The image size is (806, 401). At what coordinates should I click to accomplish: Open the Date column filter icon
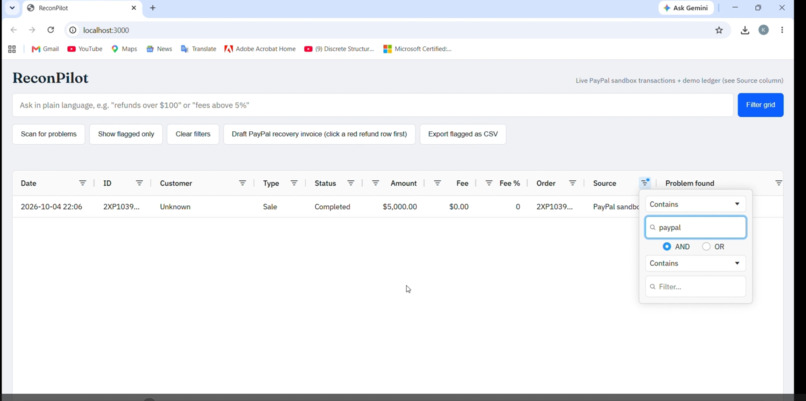pyautogui.click(x=82, y=183)
